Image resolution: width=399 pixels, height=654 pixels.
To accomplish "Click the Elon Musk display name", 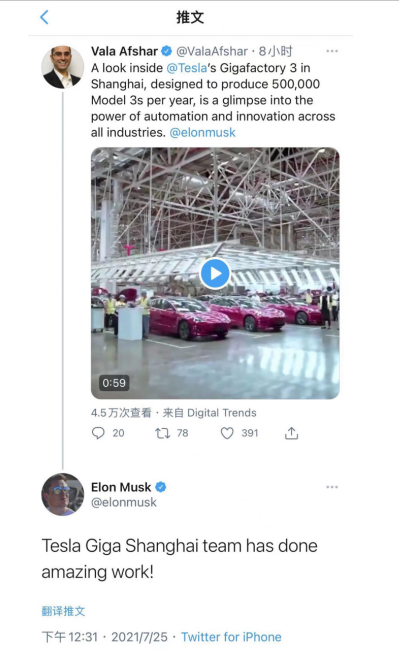I will coord(121,487).
